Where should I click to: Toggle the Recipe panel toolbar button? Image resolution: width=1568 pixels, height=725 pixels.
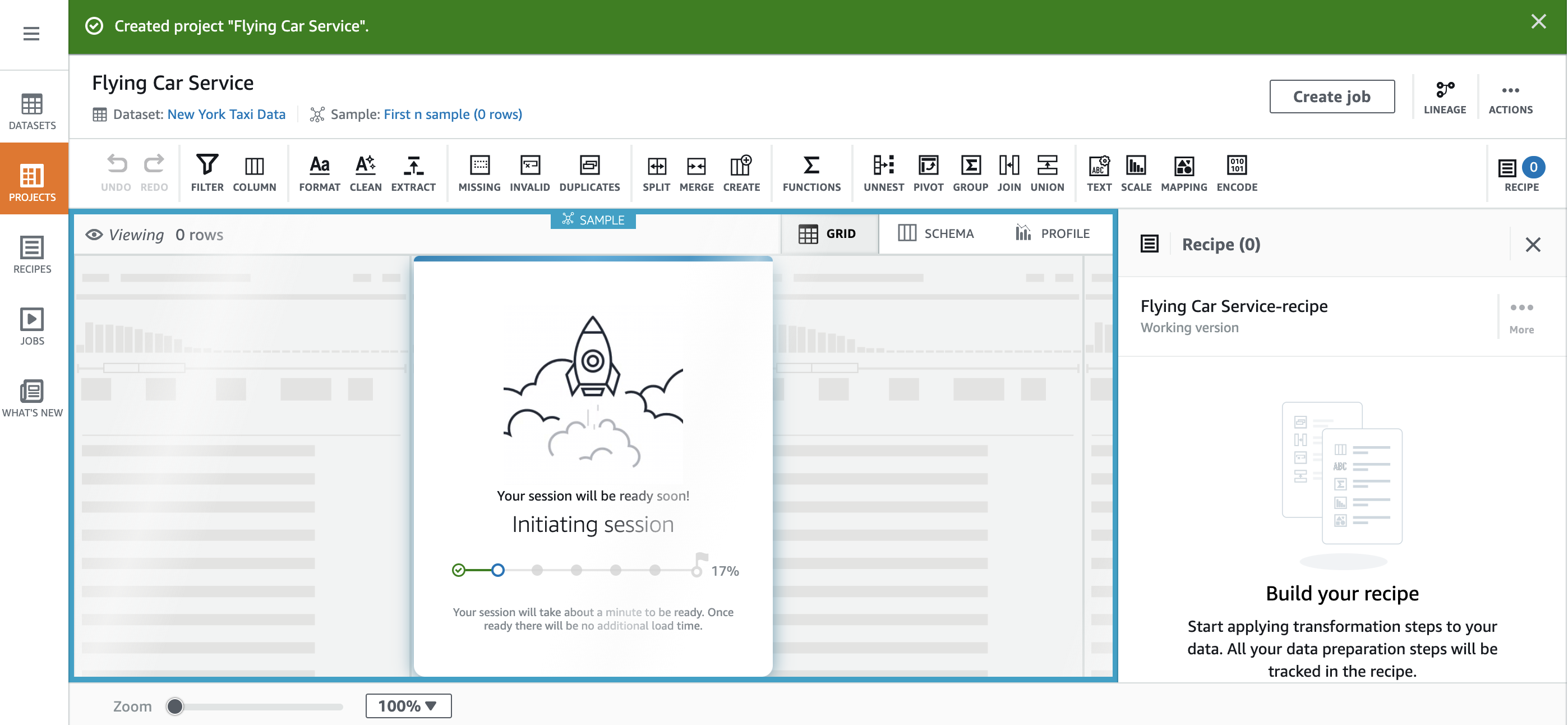coord(1520,175)
